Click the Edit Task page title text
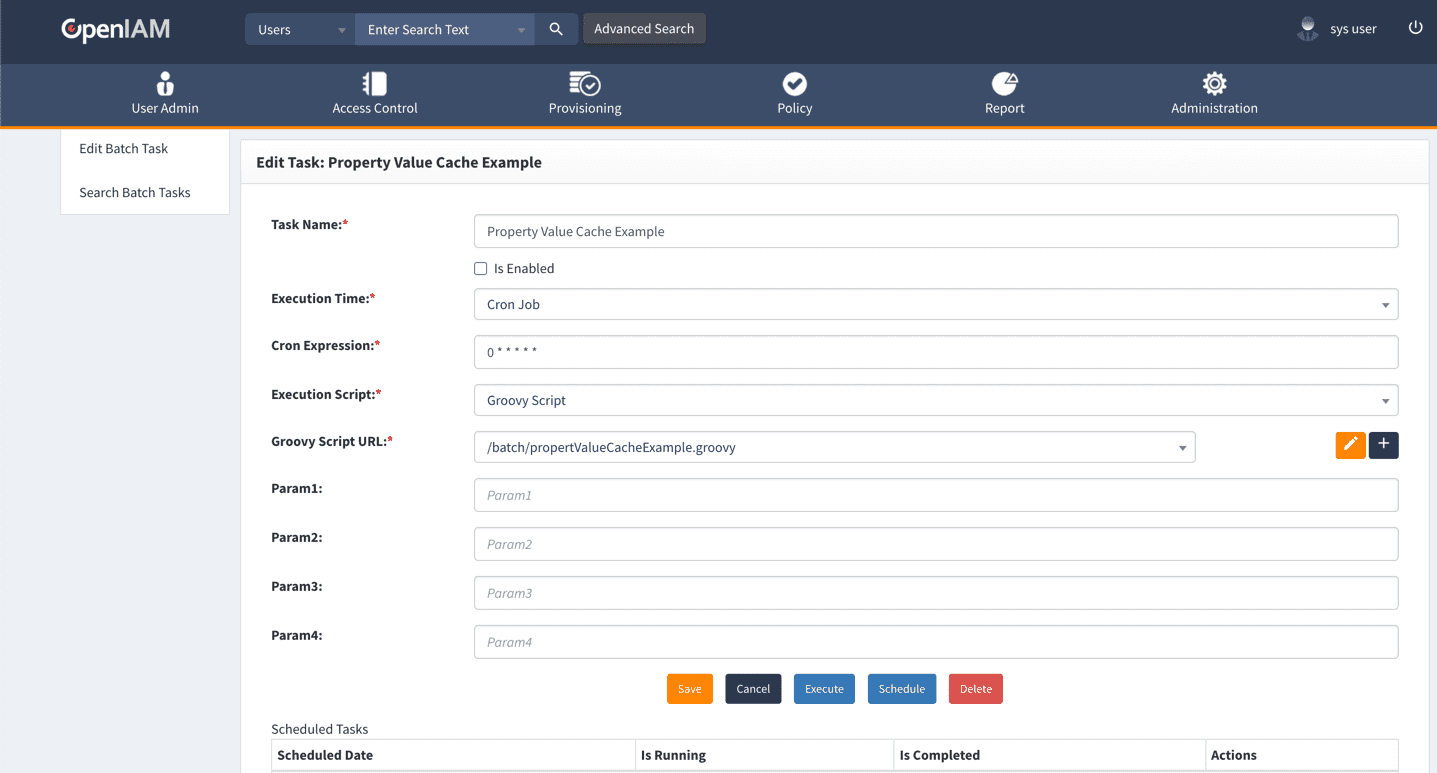The image size is (1437, 773). (399, 162)
